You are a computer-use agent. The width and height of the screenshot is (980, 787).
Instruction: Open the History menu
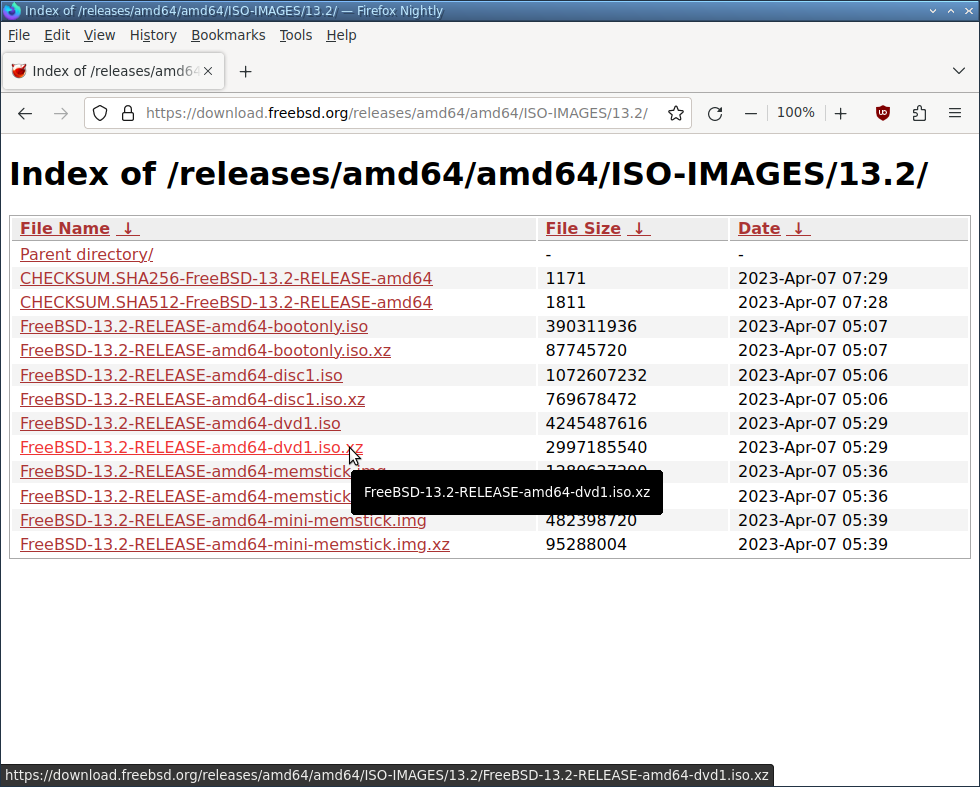[153, 35]
